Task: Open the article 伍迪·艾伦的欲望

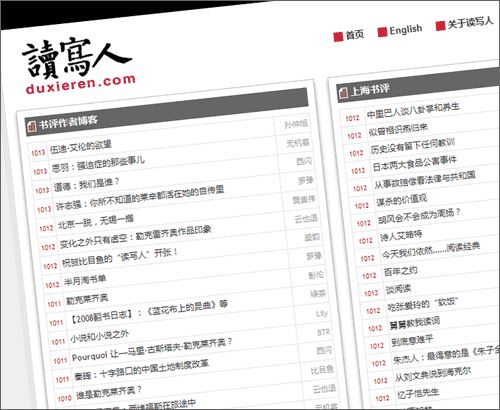Action: (x=81, y=147)
